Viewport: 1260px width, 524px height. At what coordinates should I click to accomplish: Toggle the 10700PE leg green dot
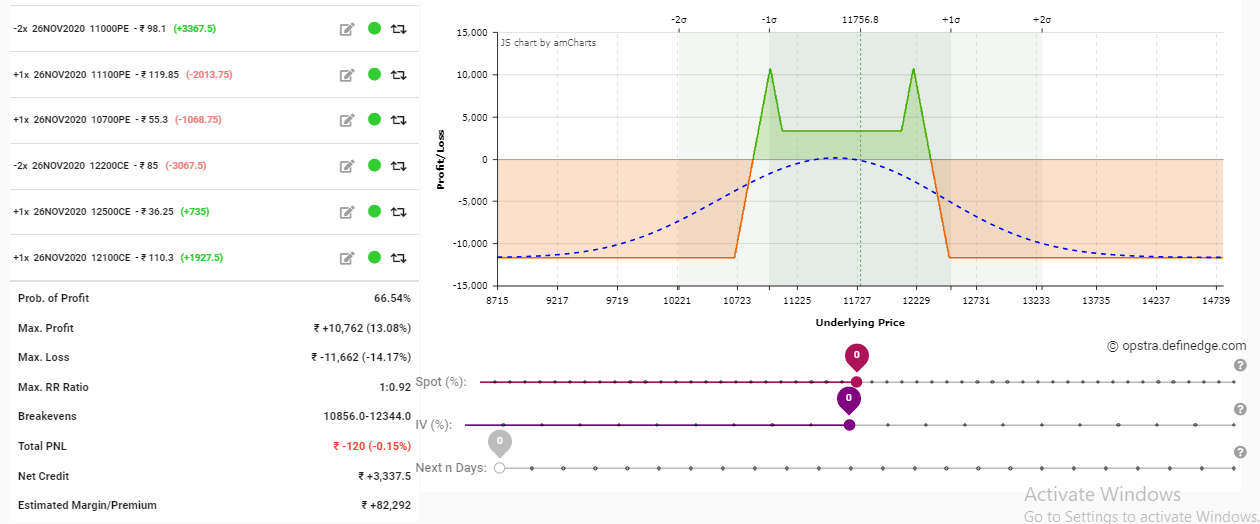click(x=374, y=120)
